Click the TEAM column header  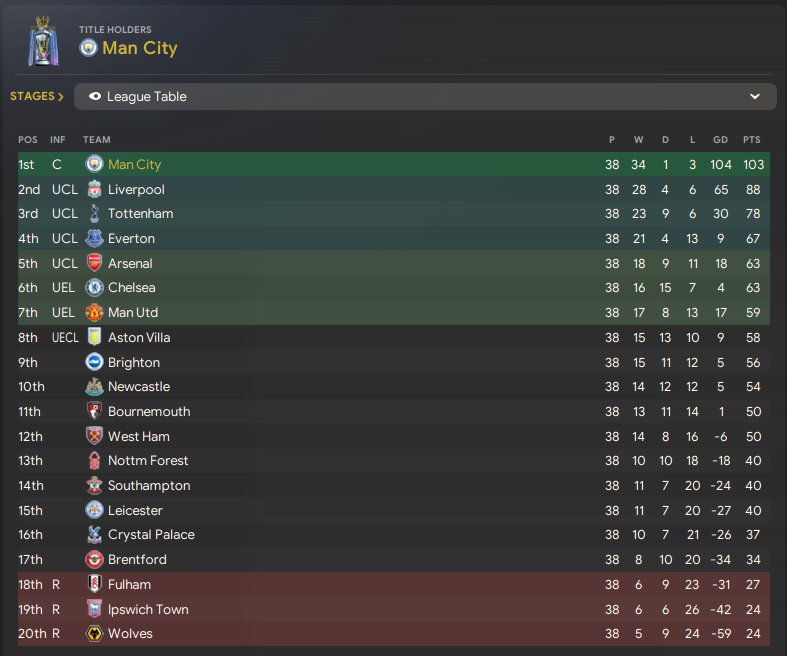pos(96,140)
